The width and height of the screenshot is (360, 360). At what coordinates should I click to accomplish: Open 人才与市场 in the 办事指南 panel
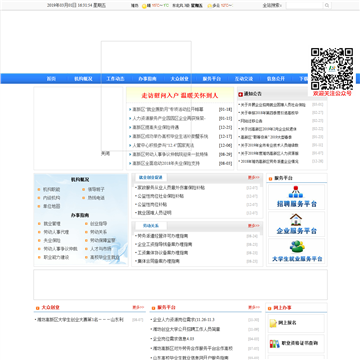click(x=100, y=249)
